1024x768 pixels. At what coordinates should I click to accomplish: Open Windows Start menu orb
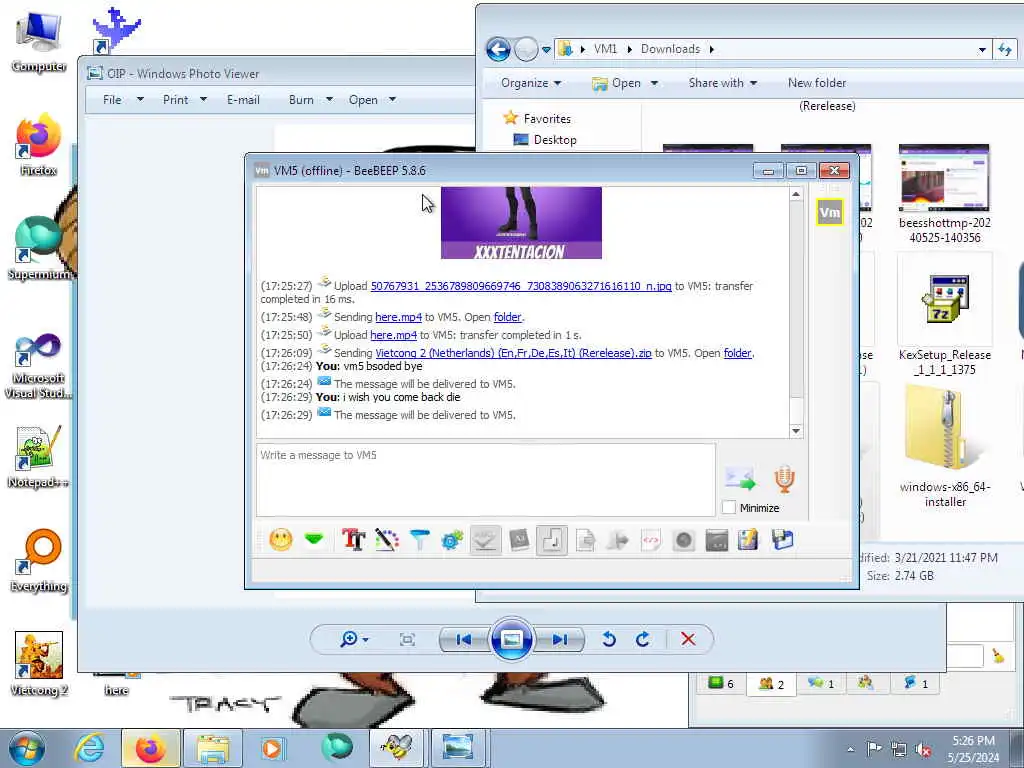[x=26, y=748]
